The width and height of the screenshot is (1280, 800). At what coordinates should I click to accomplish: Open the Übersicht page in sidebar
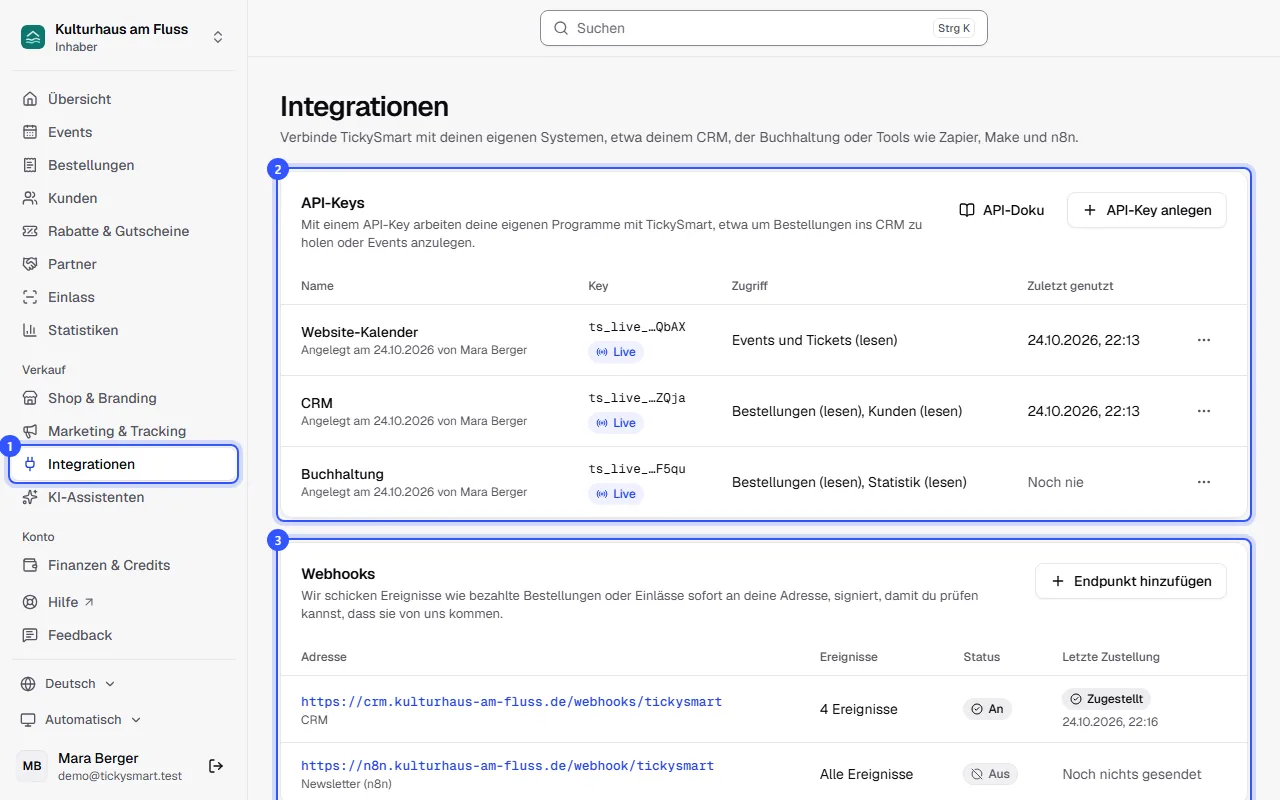pyautogui.click(x=124, y=99)
